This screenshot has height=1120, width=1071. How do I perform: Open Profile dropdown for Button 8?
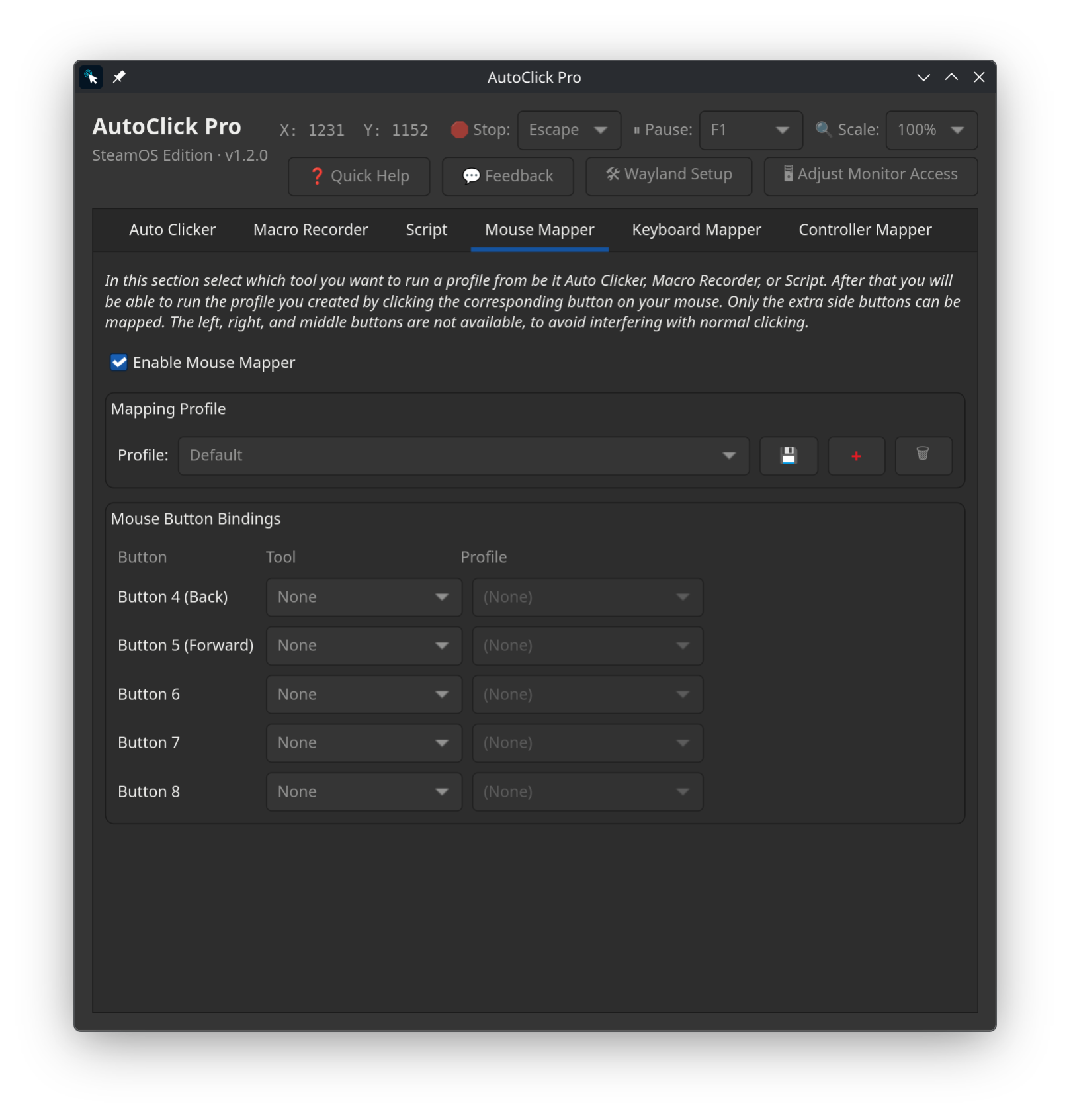[x=587, y=792]
